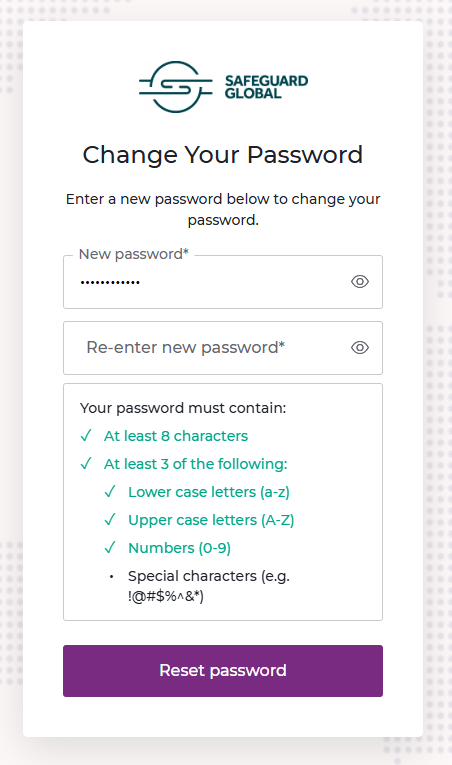Click the bullet dot beside Special characters

pos(111,577)
